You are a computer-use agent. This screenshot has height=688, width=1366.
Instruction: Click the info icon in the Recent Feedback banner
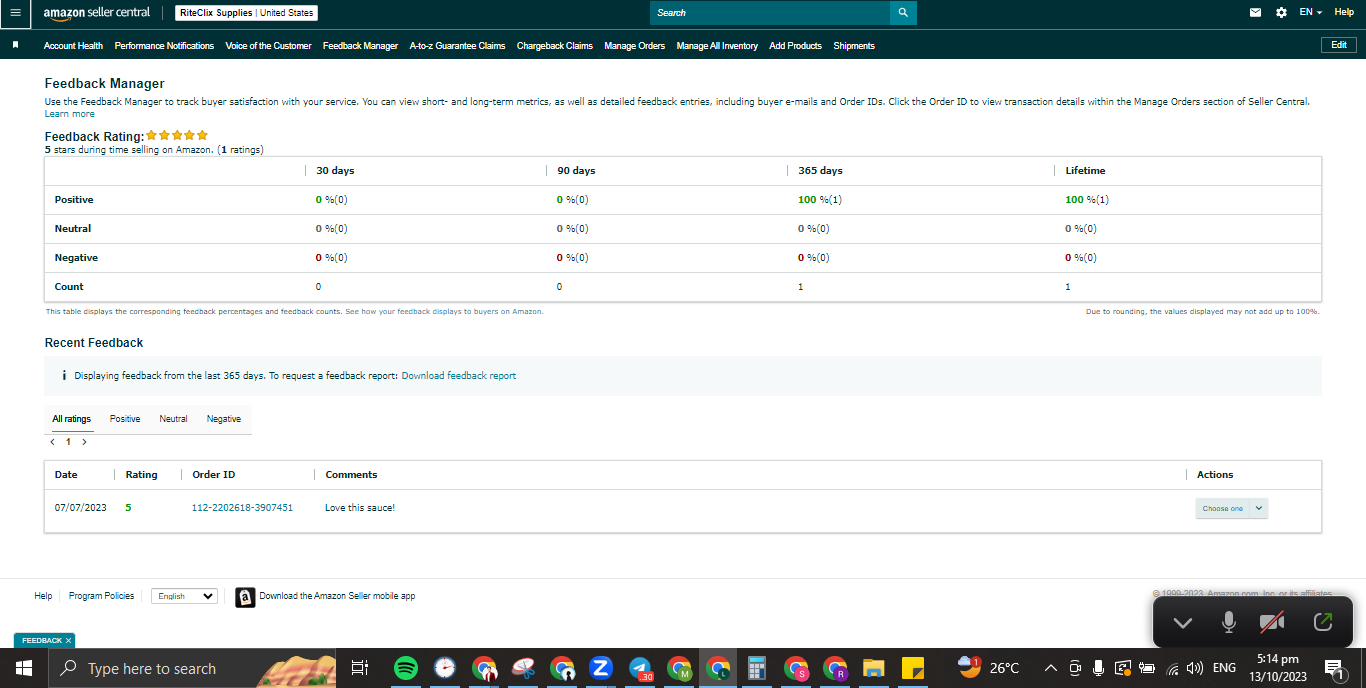tap(64, 376)
